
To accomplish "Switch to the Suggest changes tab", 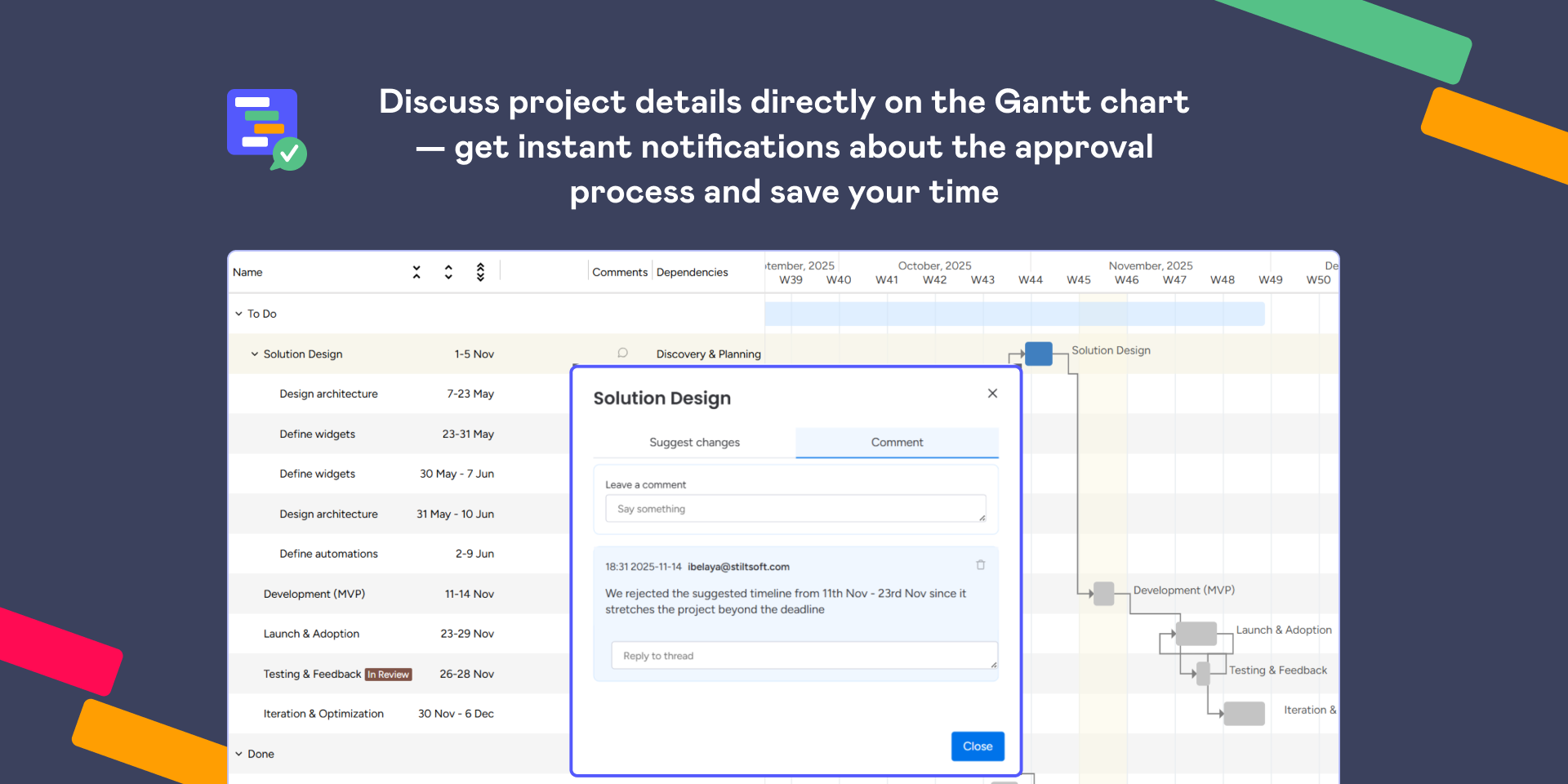I will [694, 443].
